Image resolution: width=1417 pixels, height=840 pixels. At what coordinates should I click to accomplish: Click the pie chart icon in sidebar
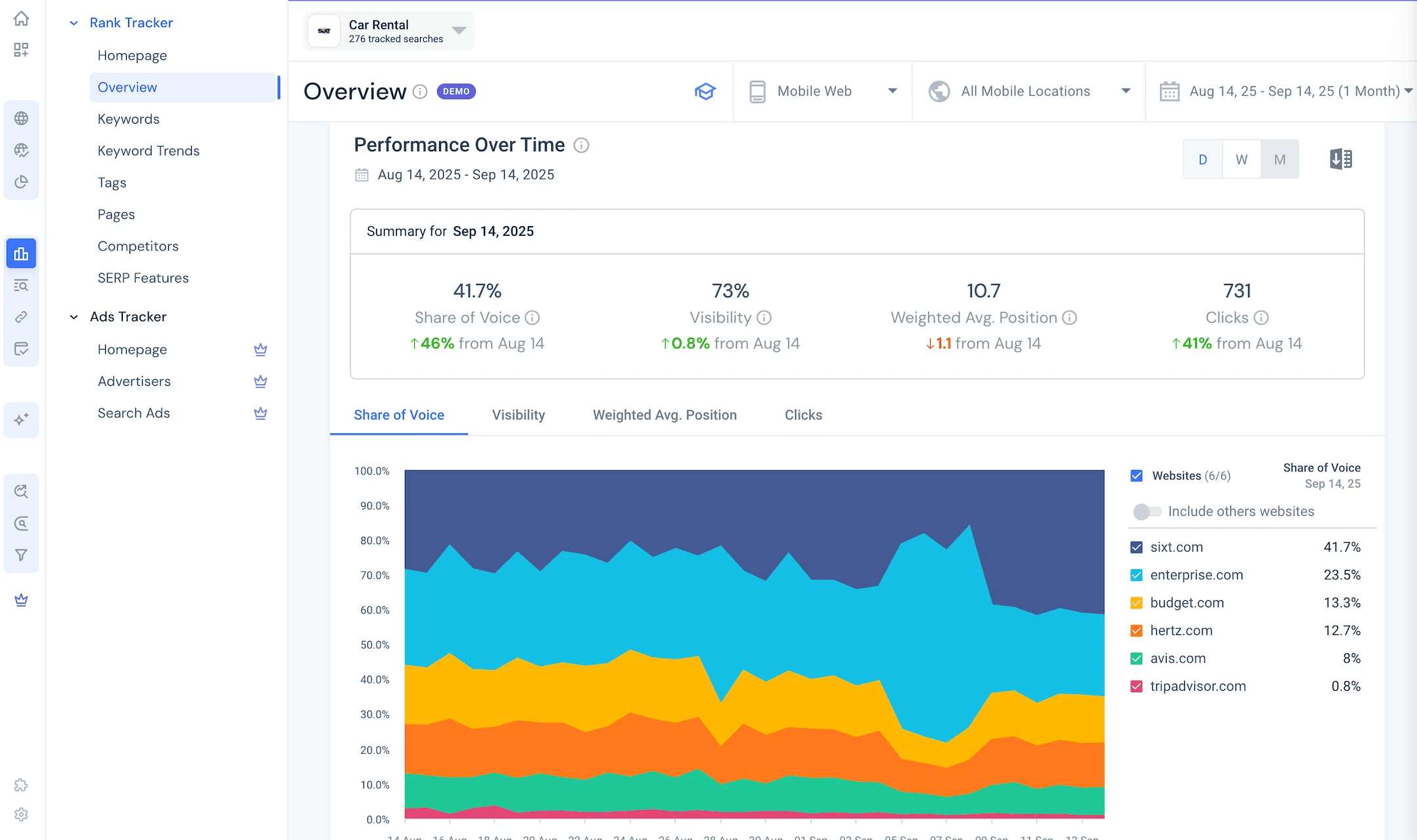(x=22, y=182)
